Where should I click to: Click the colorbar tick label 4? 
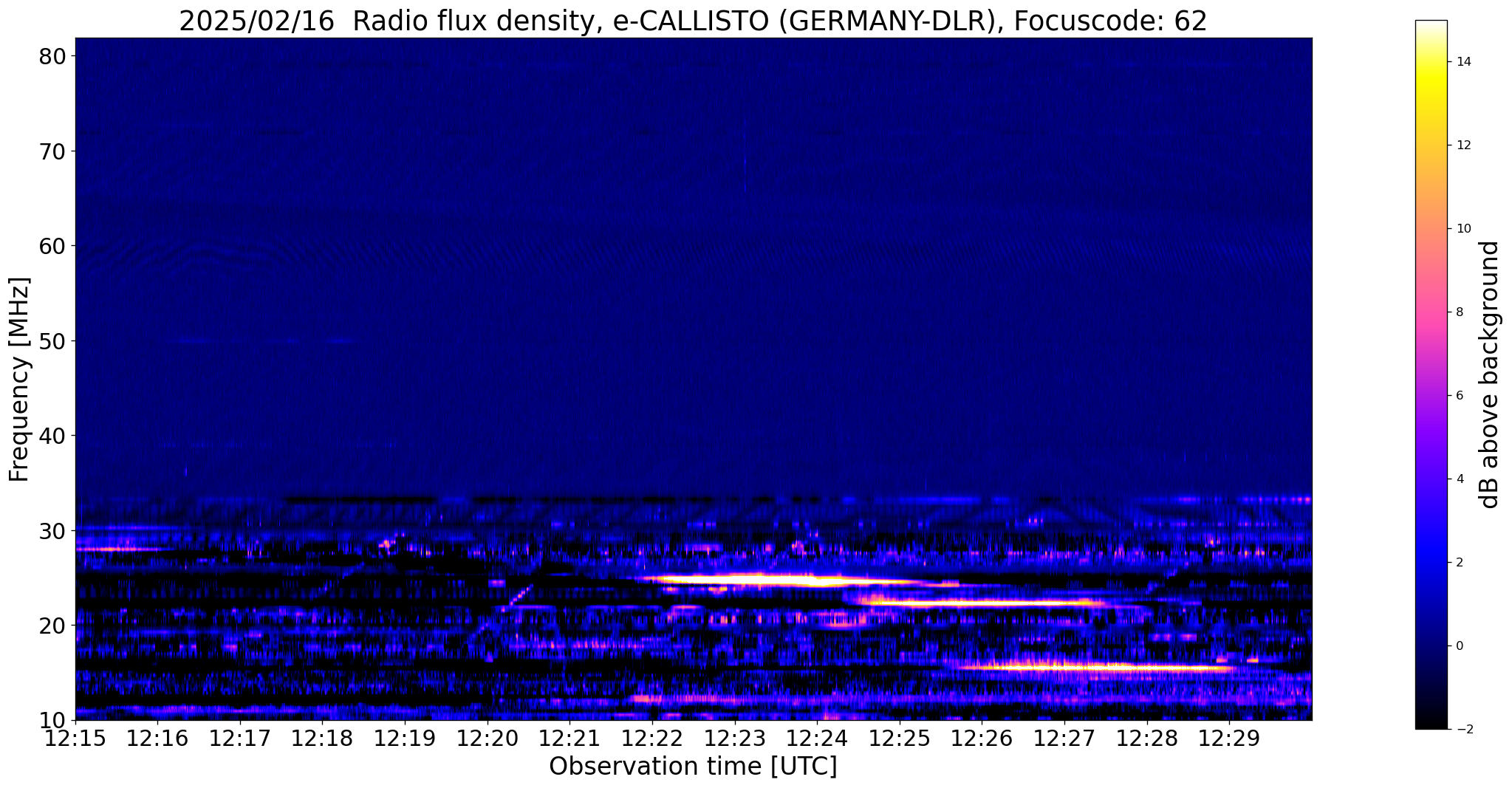1459,479
